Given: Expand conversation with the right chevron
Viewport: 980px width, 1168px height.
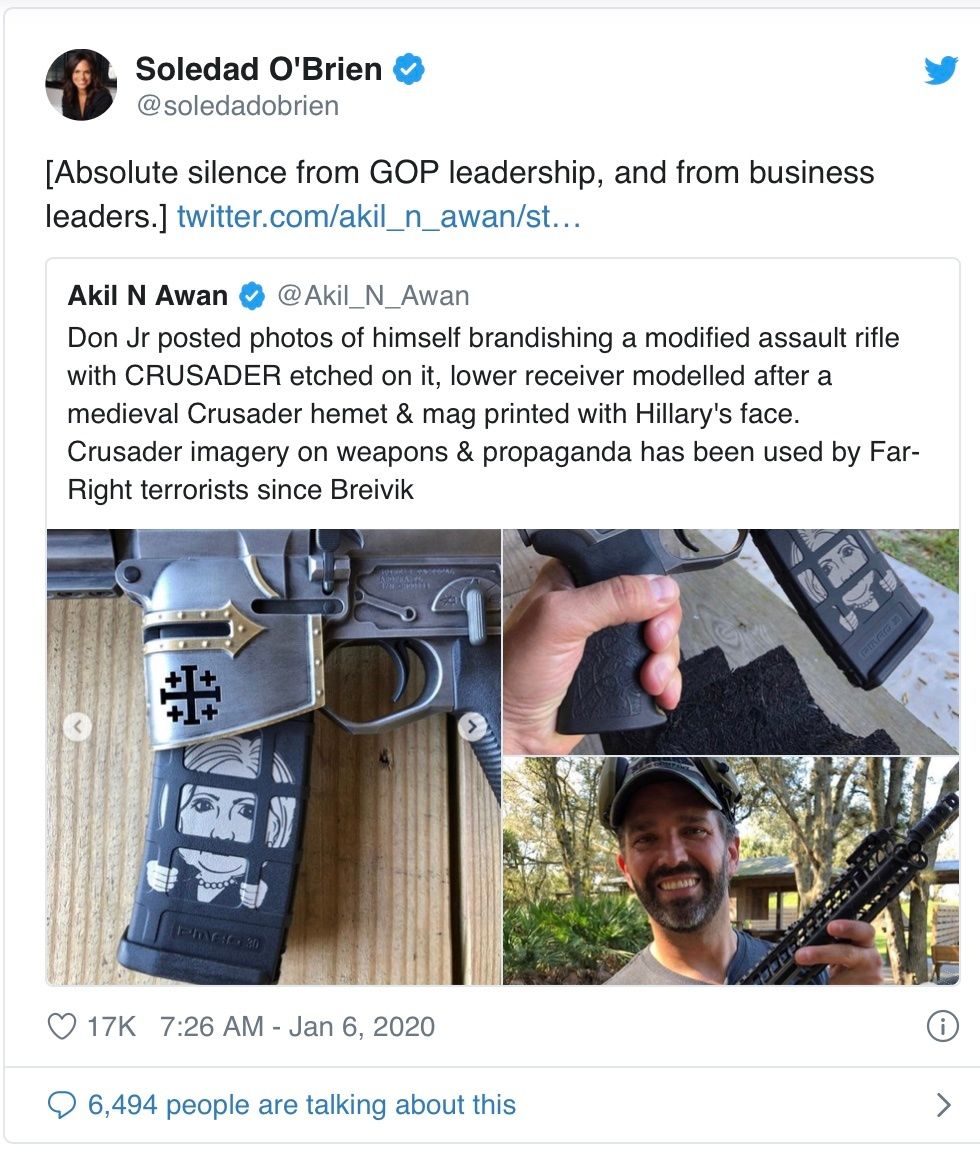Looking at the screenshot, I should pyautogui.click(x=942, y=1105).
